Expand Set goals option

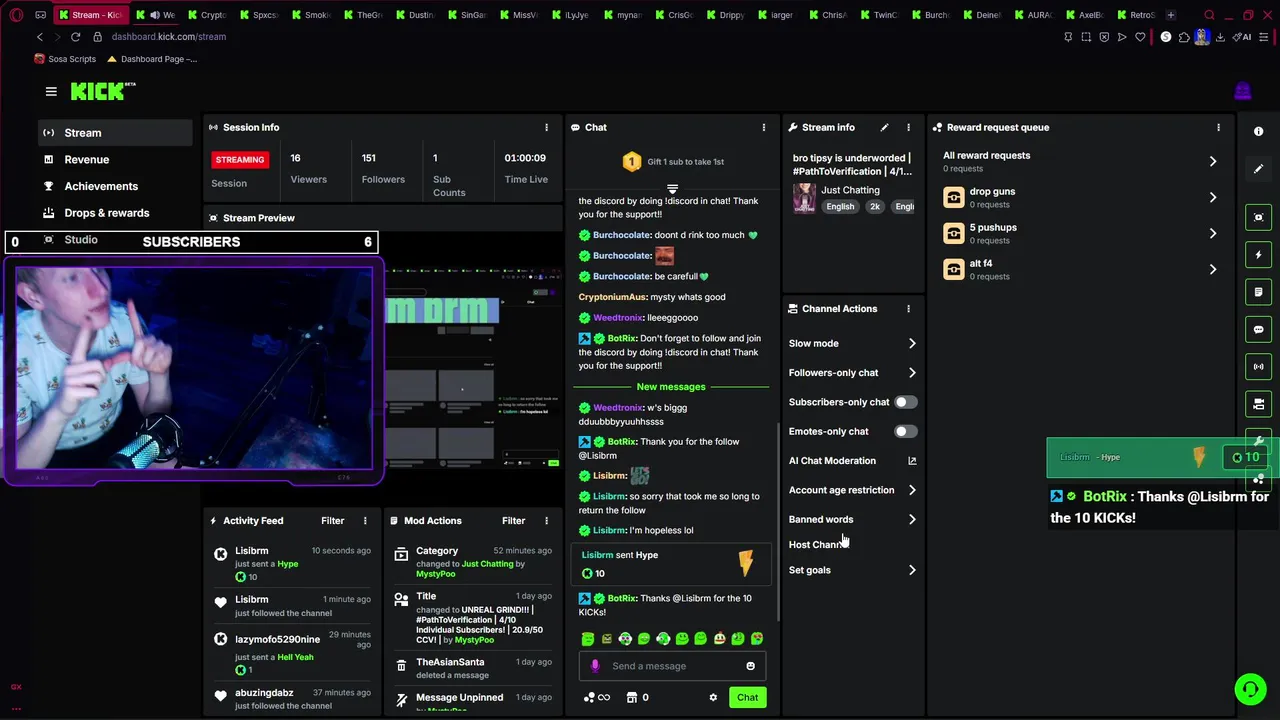pyautogui.click(x=912, y=570)
